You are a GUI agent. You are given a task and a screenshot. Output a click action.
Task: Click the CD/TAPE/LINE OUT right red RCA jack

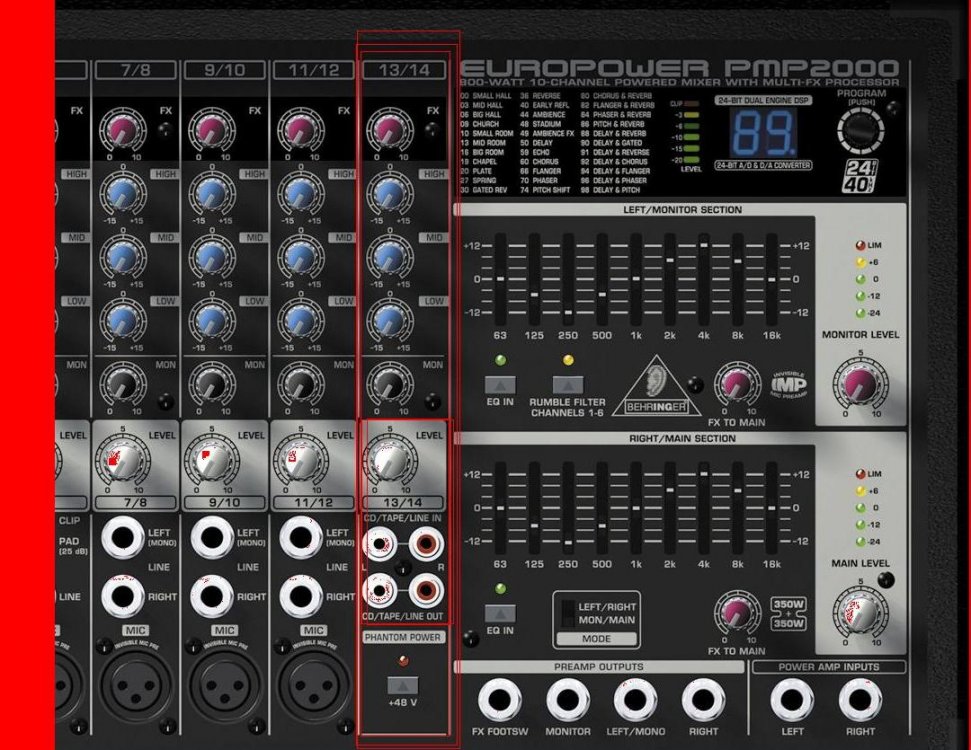click(x=426, y=590)
